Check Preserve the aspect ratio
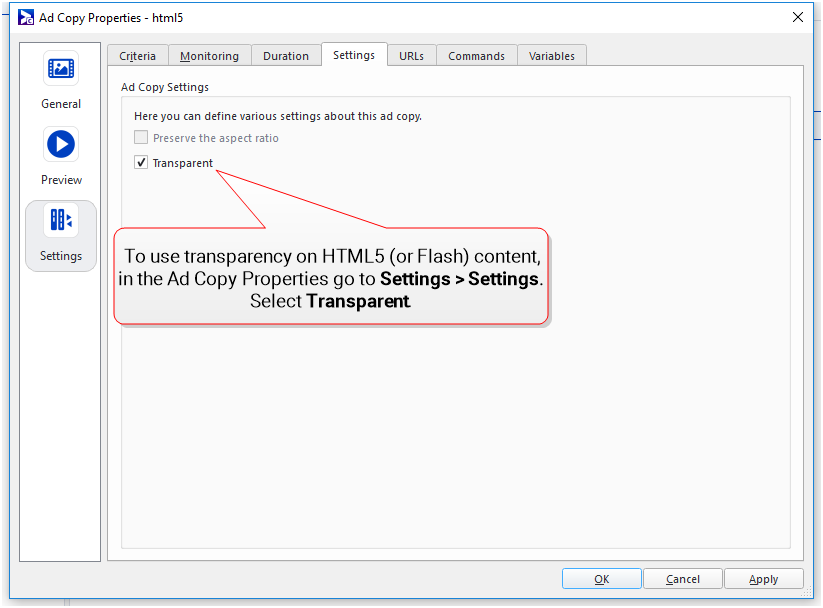 pyautogui.click(x=141, y=138)
